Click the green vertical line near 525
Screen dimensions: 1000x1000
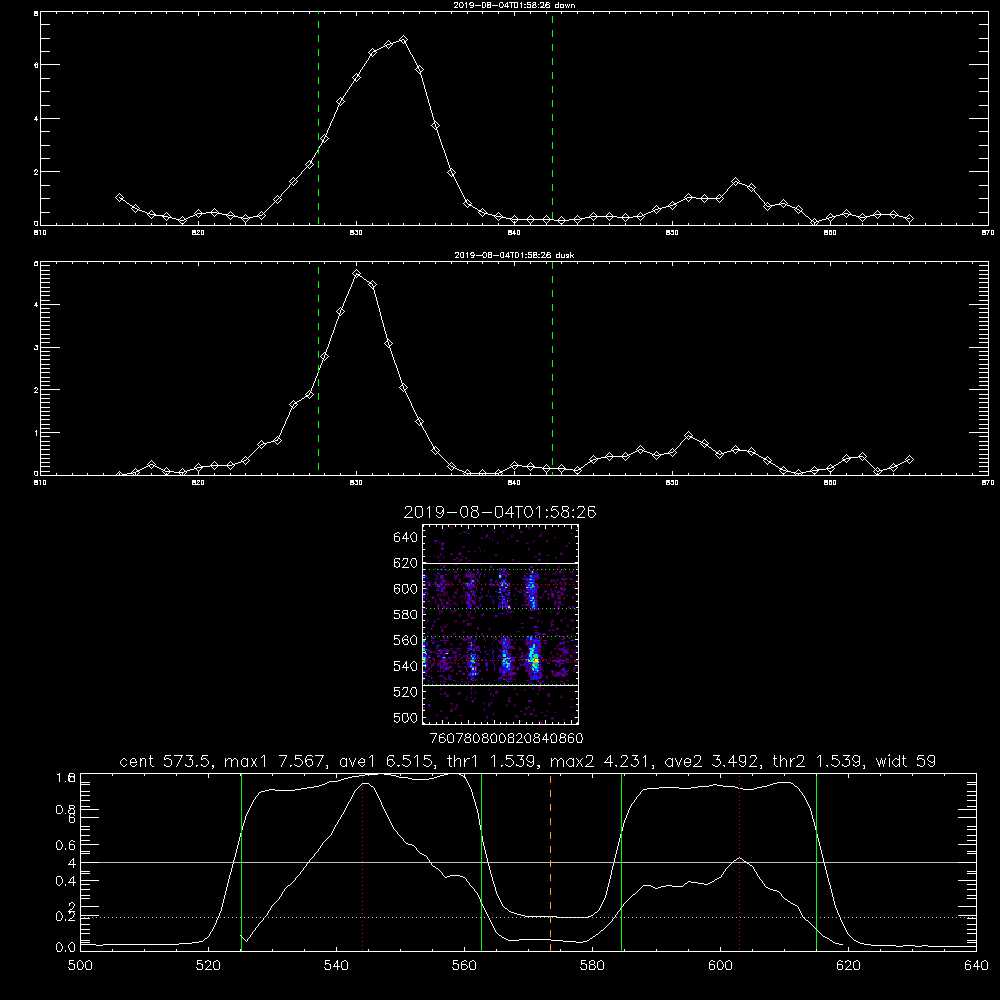click(241, 861)
